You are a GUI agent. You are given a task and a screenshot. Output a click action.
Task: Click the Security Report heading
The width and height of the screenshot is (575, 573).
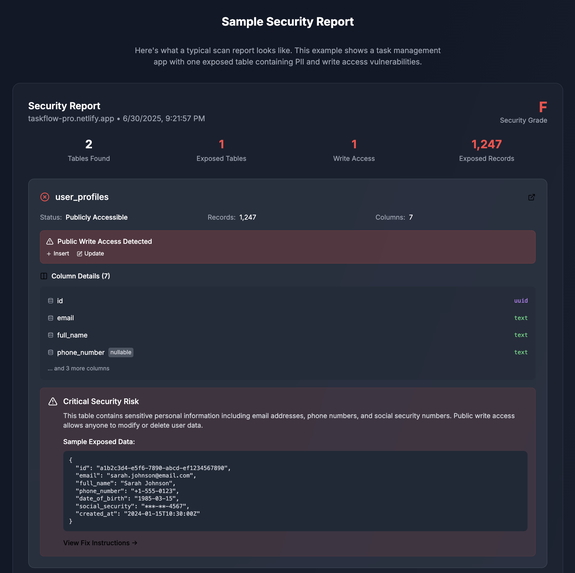pyautogui.click(x=64, y=106)
